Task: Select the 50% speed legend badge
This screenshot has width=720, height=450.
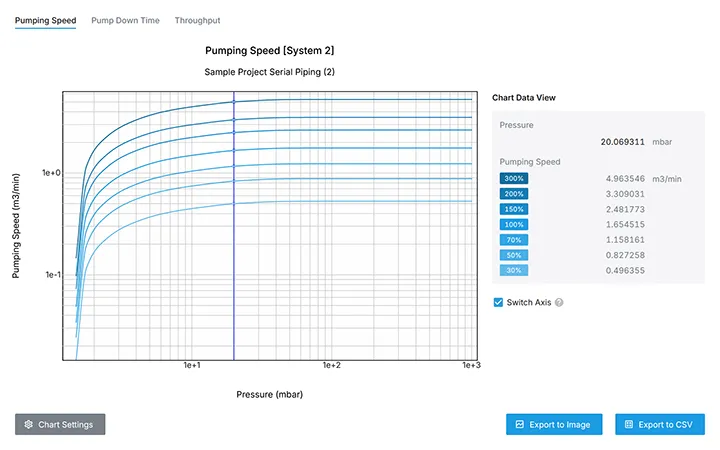Action: 514,255
